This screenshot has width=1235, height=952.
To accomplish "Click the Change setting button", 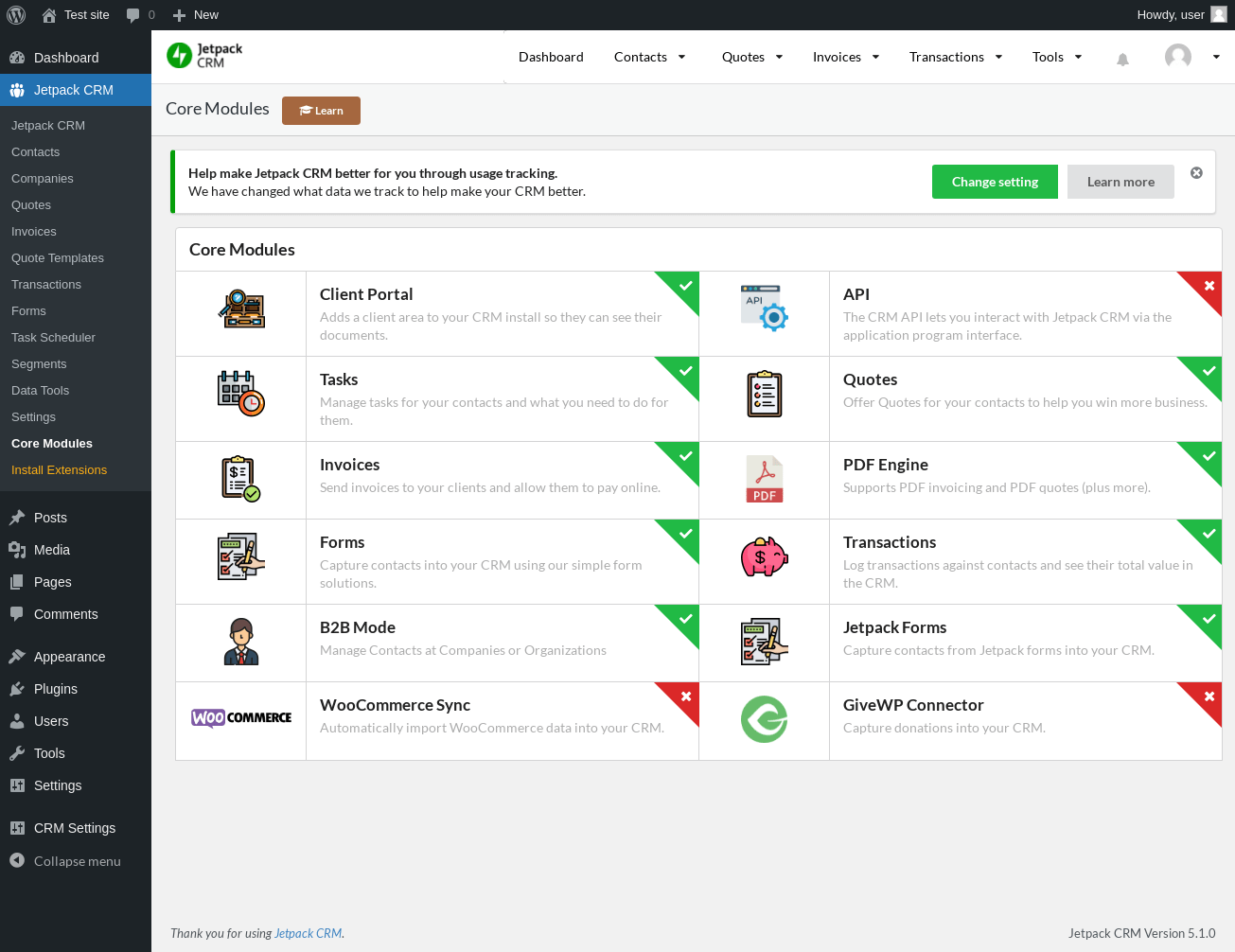I will [995, 182].
